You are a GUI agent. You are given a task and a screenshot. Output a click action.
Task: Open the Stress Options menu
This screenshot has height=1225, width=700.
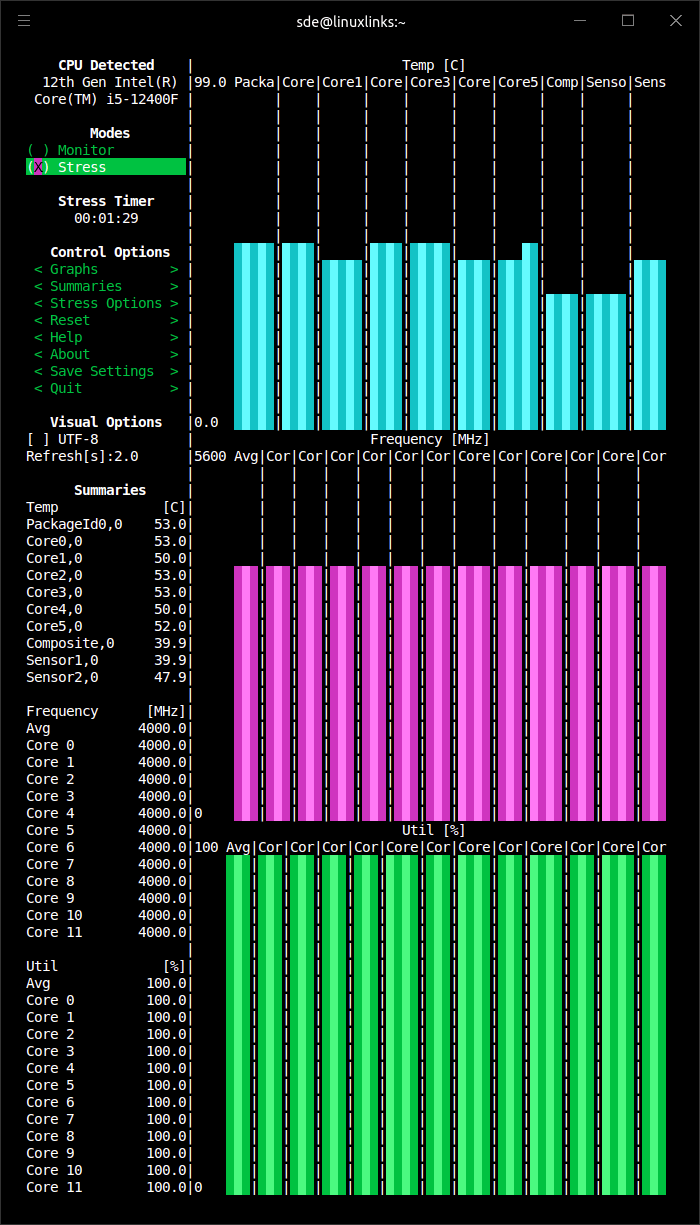pos(106,303)
